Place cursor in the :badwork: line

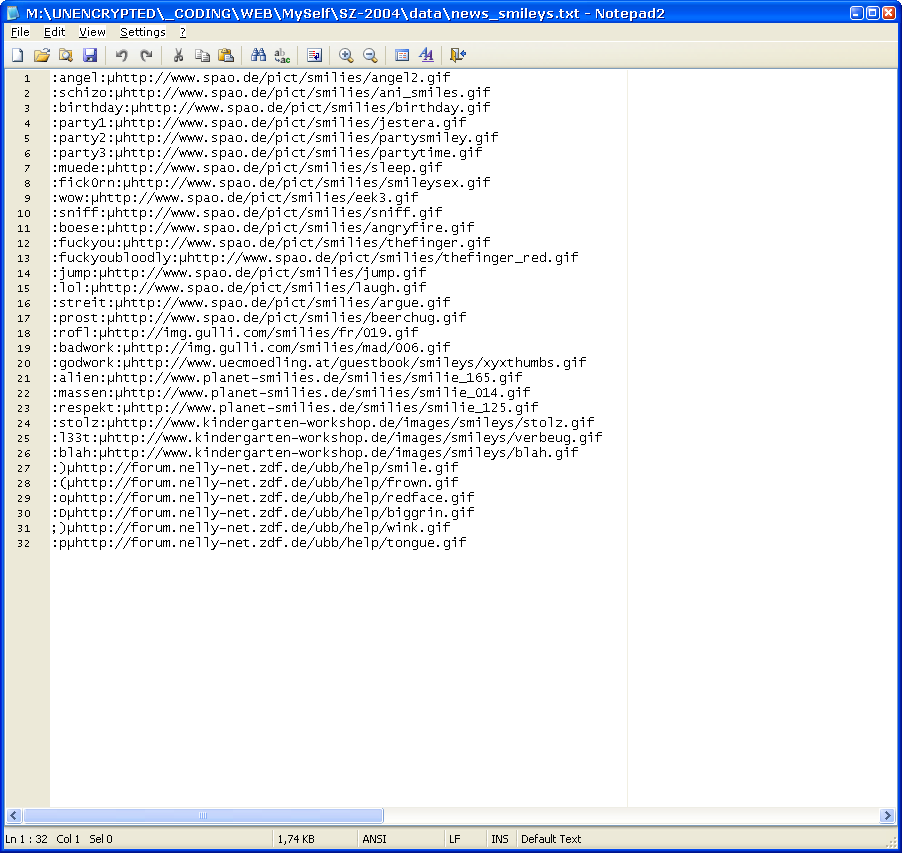251,347
